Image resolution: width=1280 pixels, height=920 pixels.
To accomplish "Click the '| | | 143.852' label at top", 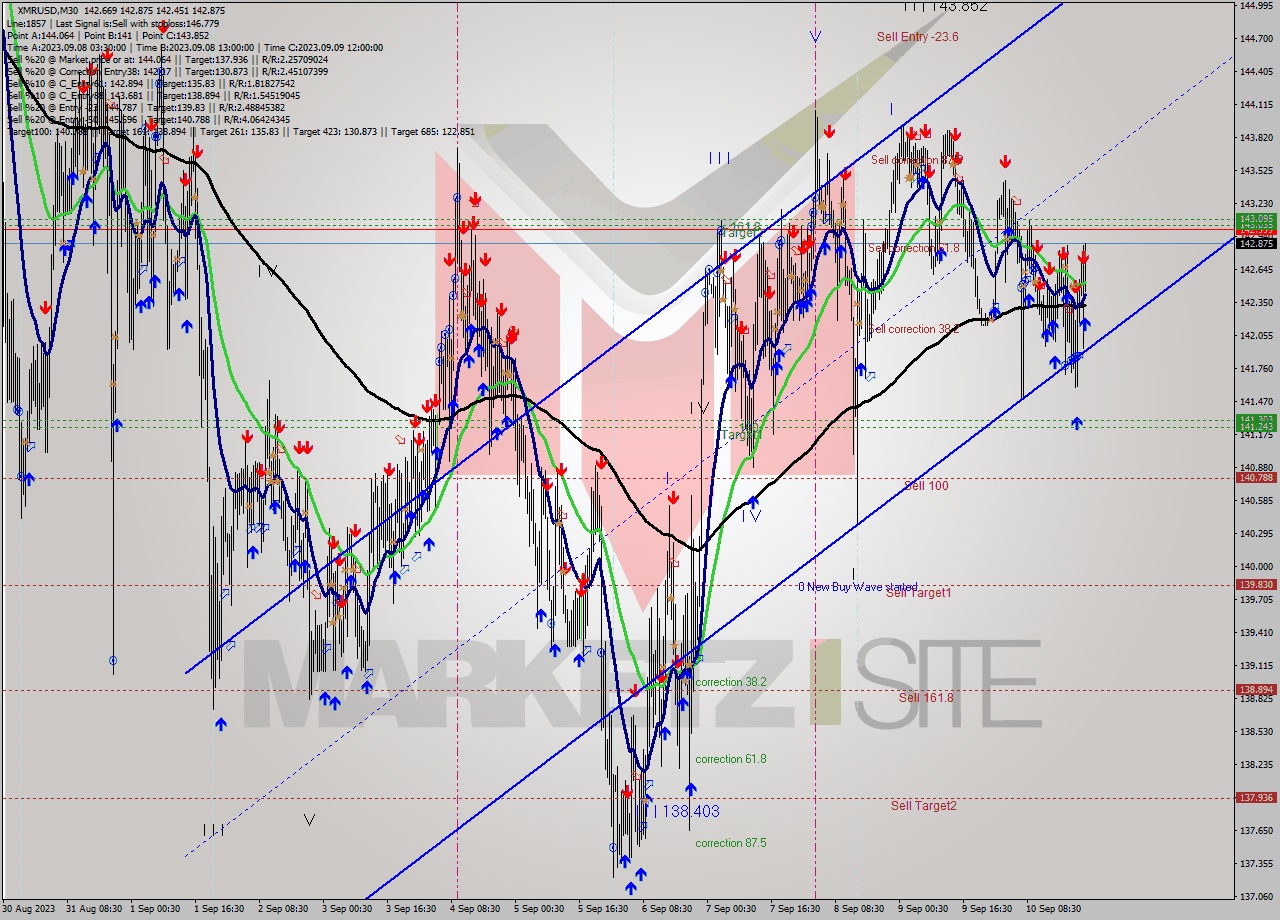I will 945,6.
